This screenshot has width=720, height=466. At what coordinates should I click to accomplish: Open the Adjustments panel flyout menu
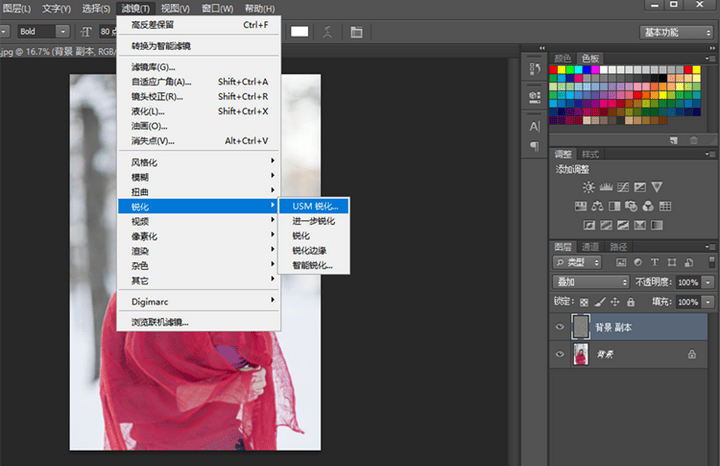click(x=710, y=154)
